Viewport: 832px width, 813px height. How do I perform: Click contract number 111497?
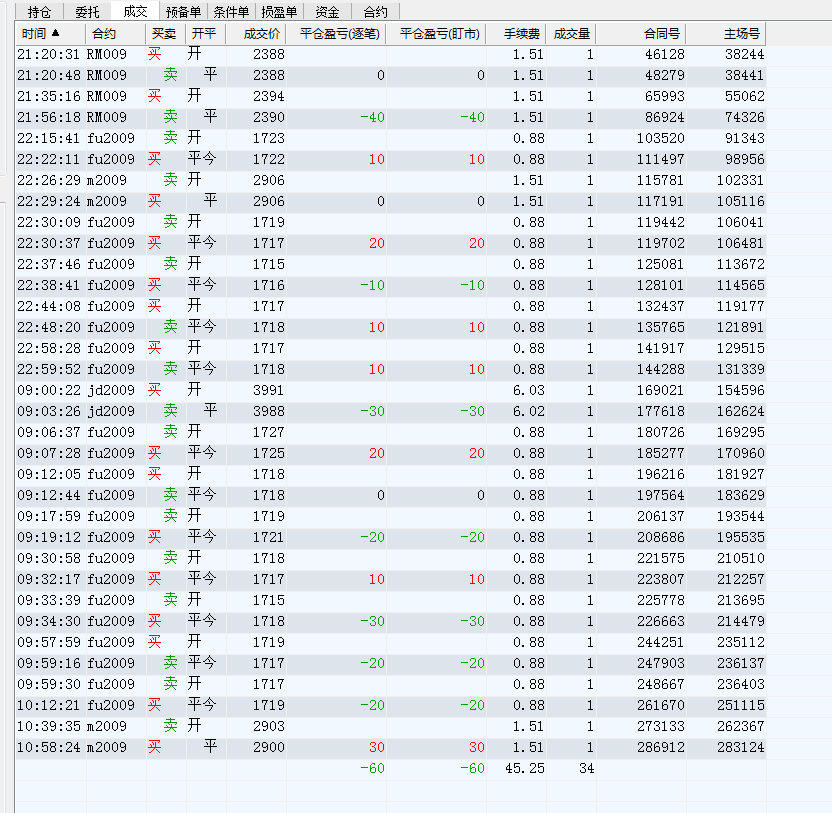click(x=661, y=159)
